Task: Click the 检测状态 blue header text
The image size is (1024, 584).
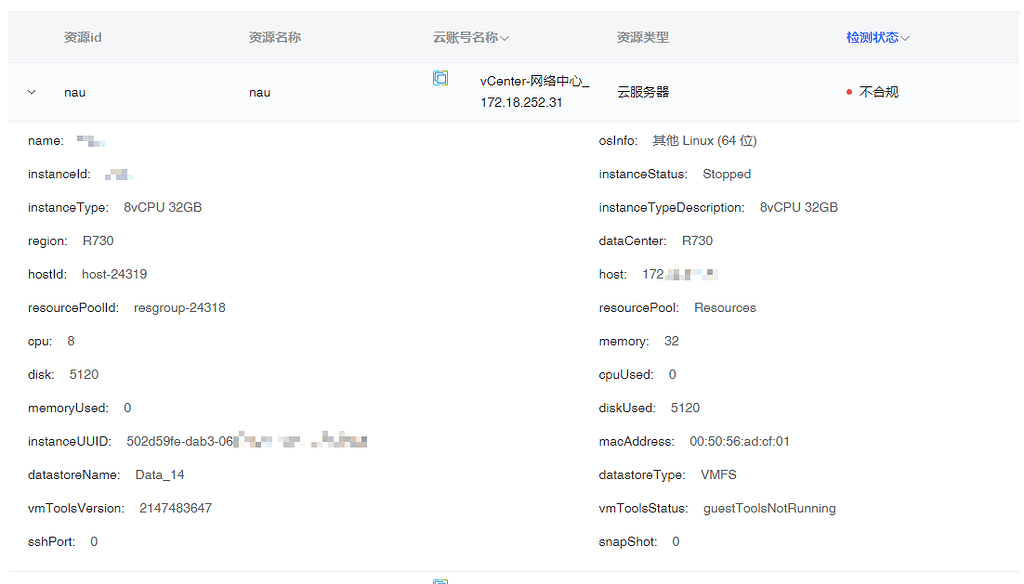Action: pyautogui.click(x=871, y=36)
